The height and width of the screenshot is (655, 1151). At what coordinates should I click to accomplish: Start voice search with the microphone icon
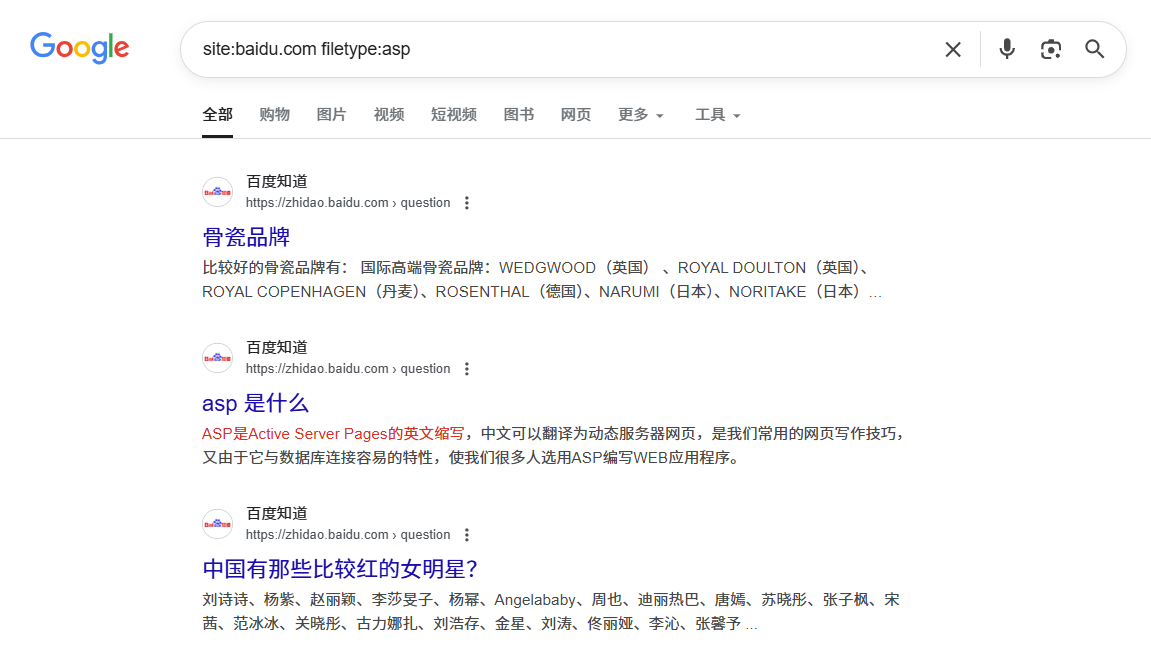[x=1007, y=49]
